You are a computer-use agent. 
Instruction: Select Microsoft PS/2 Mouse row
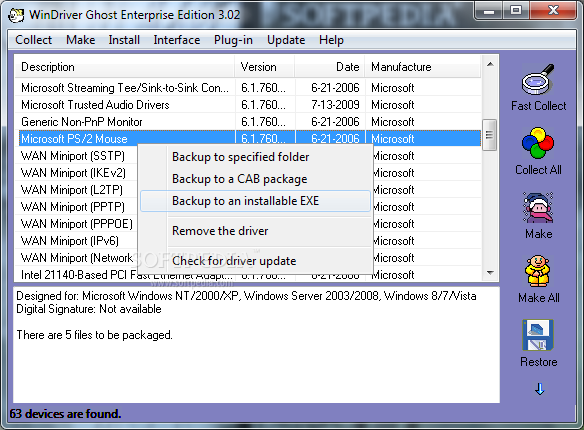click(250, 139)
